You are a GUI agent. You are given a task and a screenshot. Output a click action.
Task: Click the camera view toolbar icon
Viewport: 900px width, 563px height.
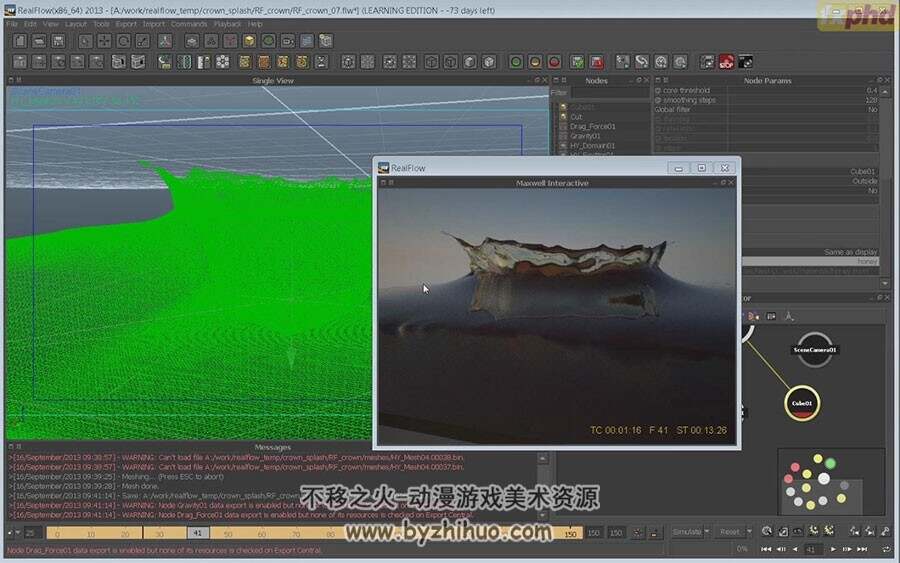pos(288,41)
